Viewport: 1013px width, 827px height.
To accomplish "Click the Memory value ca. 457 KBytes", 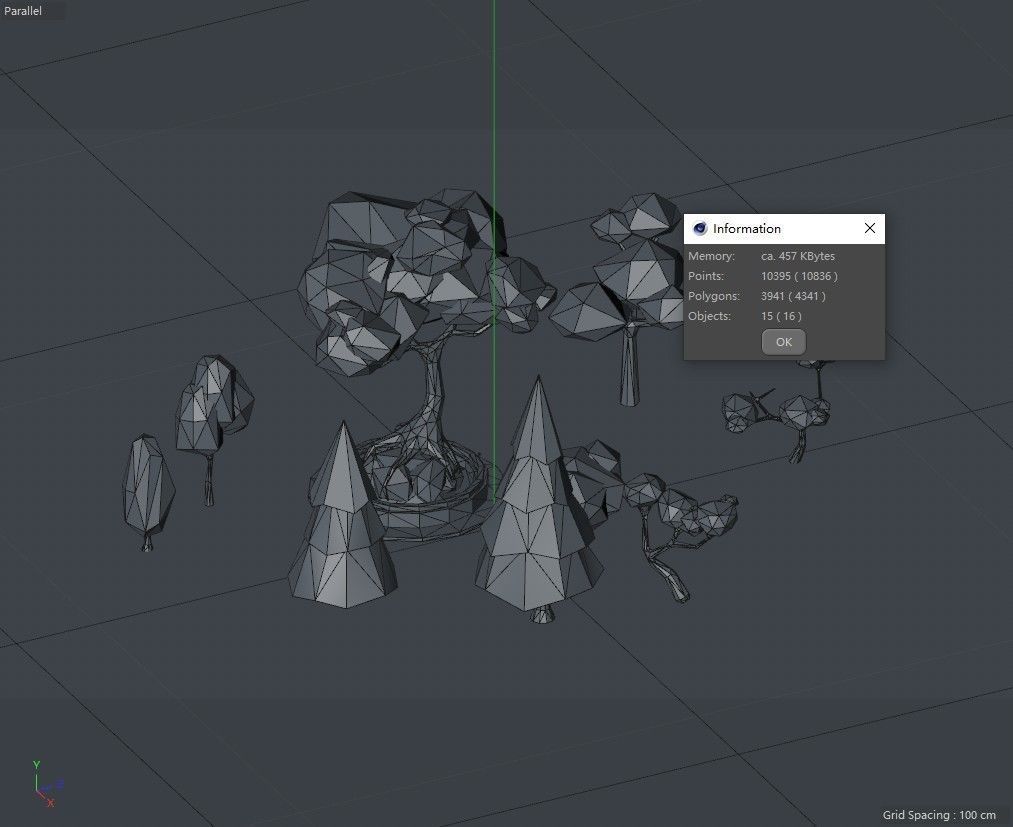I will tap(798, 256).
